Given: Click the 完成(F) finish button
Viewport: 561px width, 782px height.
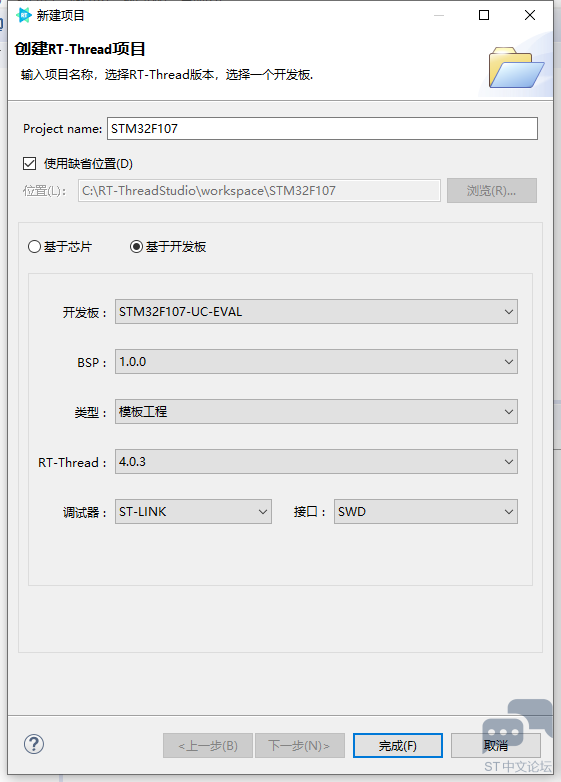Looking at the screenshot, I should pos(398,746).
